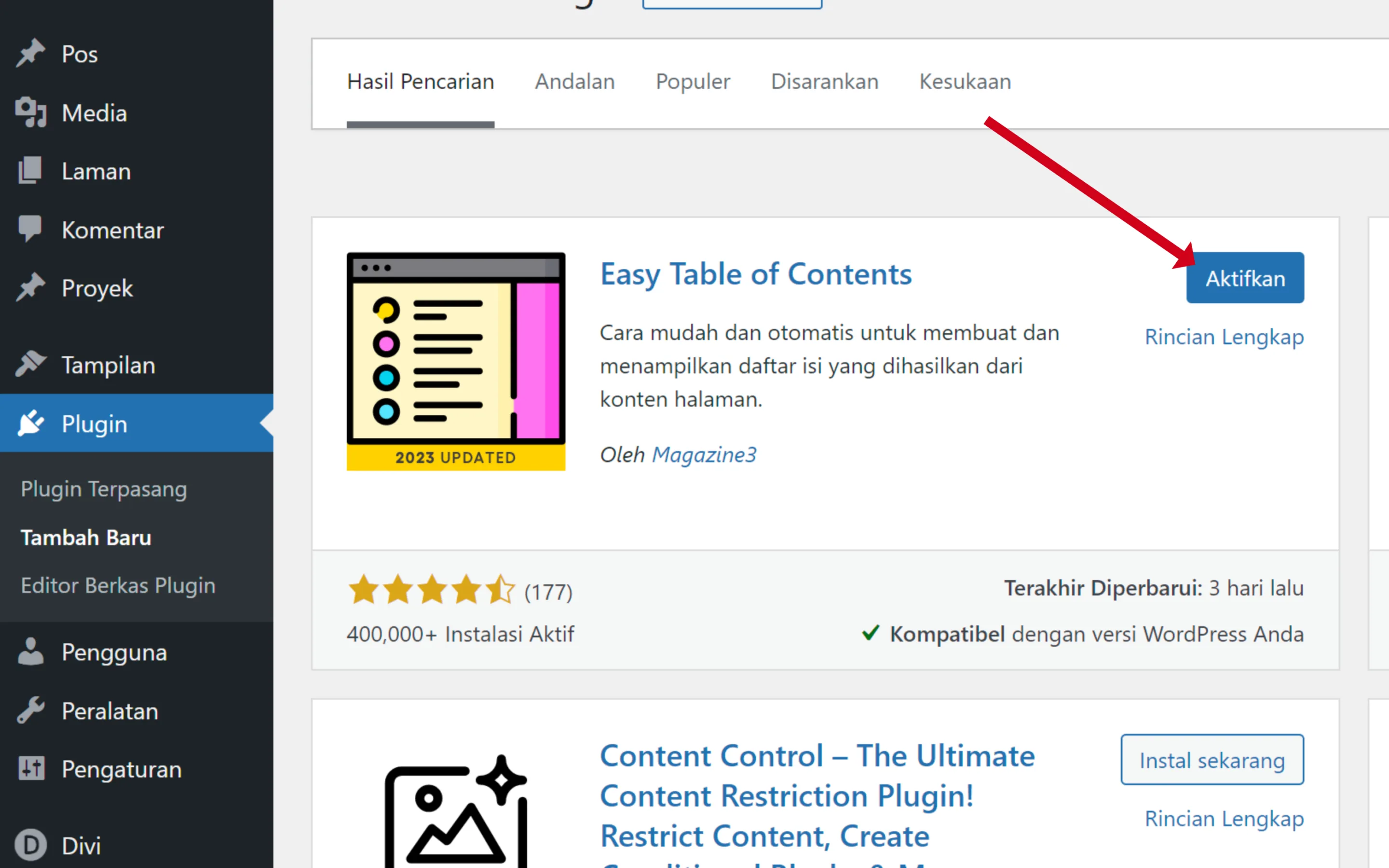Open the Peralatan menu
1389x868 pixels.
[x=136, y=711]
